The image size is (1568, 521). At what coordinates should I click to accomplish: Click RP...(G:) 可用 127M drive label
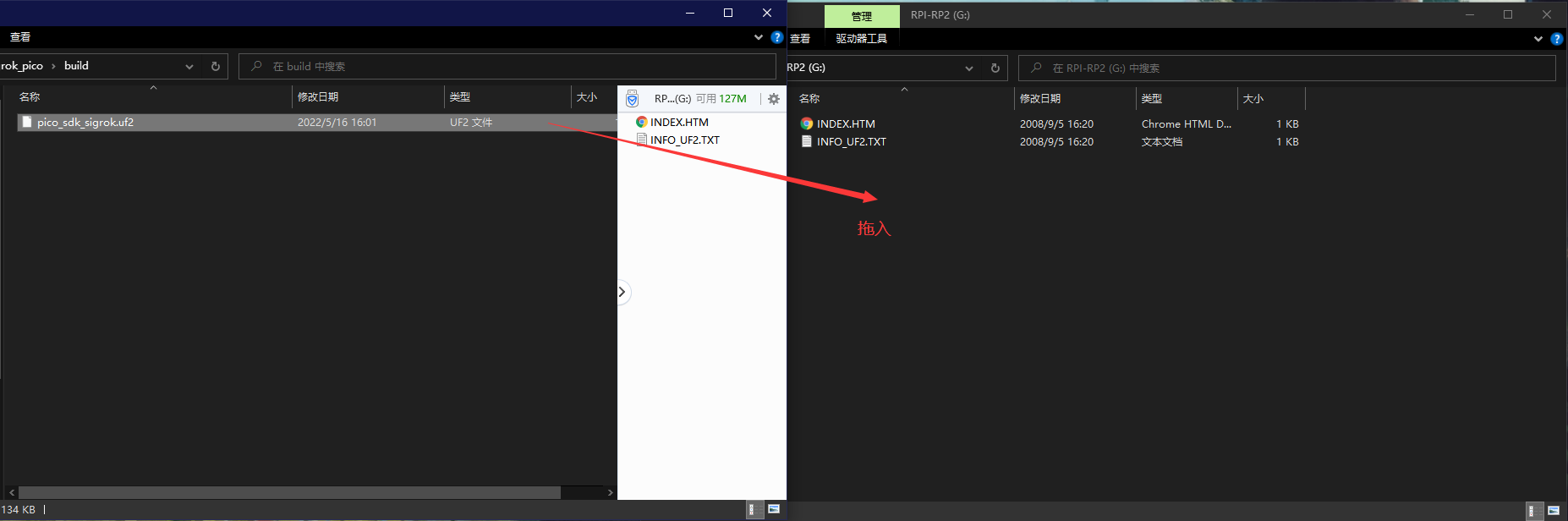[700, 99]
